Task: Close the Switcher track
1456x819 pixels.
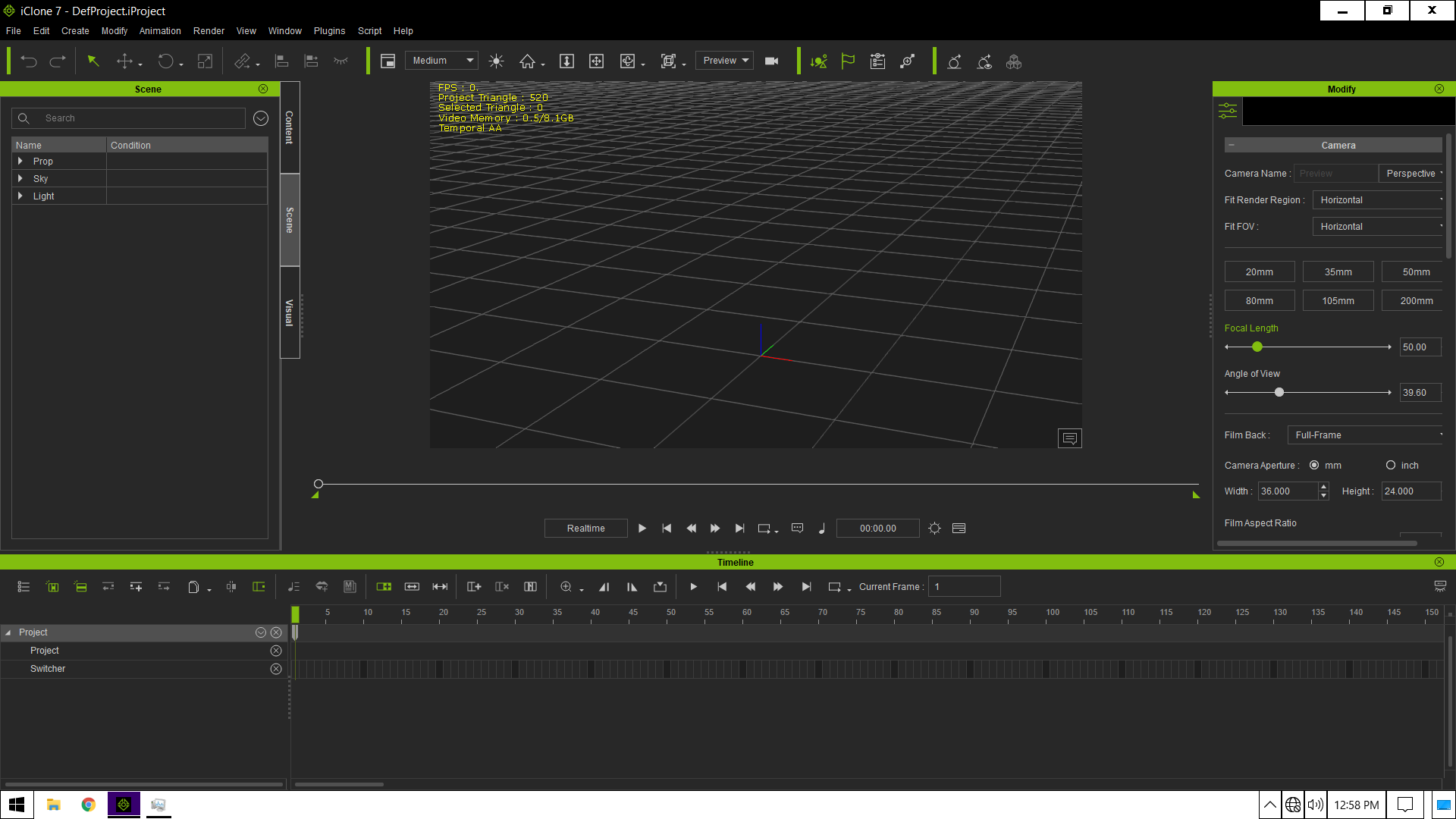Action: coord(276,669)
